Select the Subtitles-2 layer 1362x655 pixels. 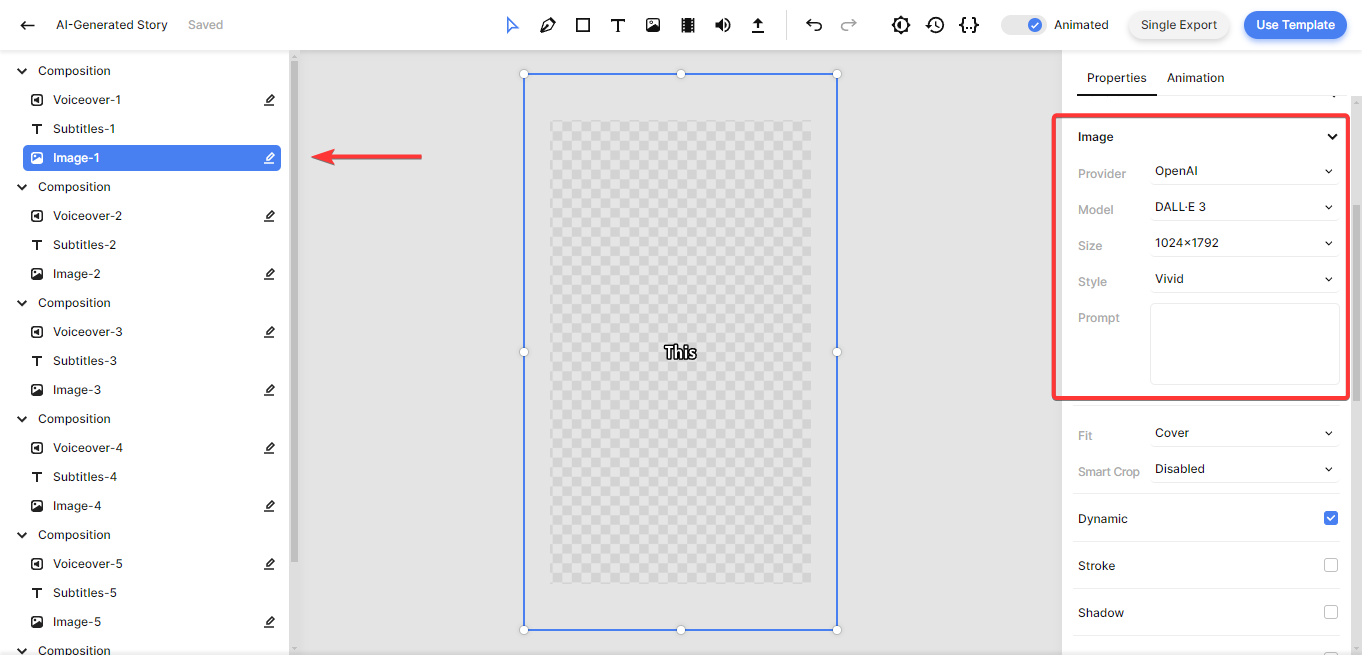pyautogui.click(x=84, y=245)
